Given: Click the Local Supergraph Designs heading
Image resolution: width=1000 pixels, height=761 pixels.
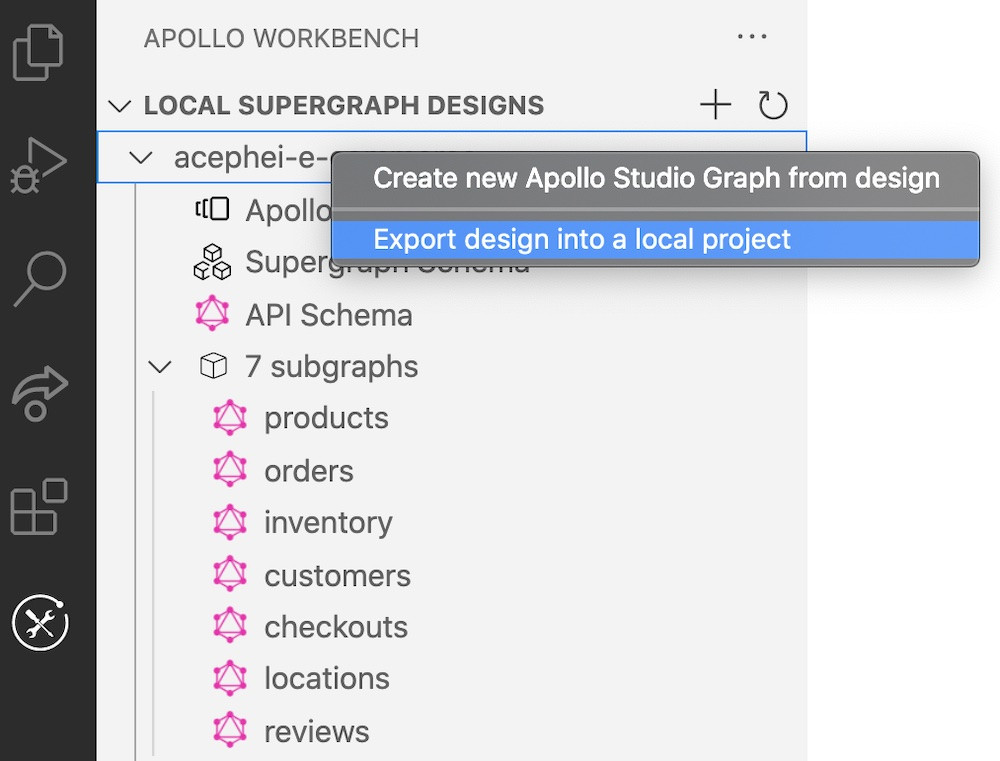Looking at the screenshot, I should click(x=344, y=105).
